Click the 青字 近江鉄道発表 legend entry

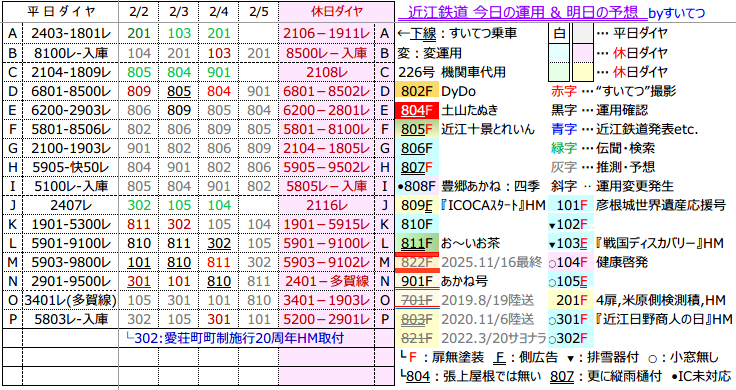624,129
